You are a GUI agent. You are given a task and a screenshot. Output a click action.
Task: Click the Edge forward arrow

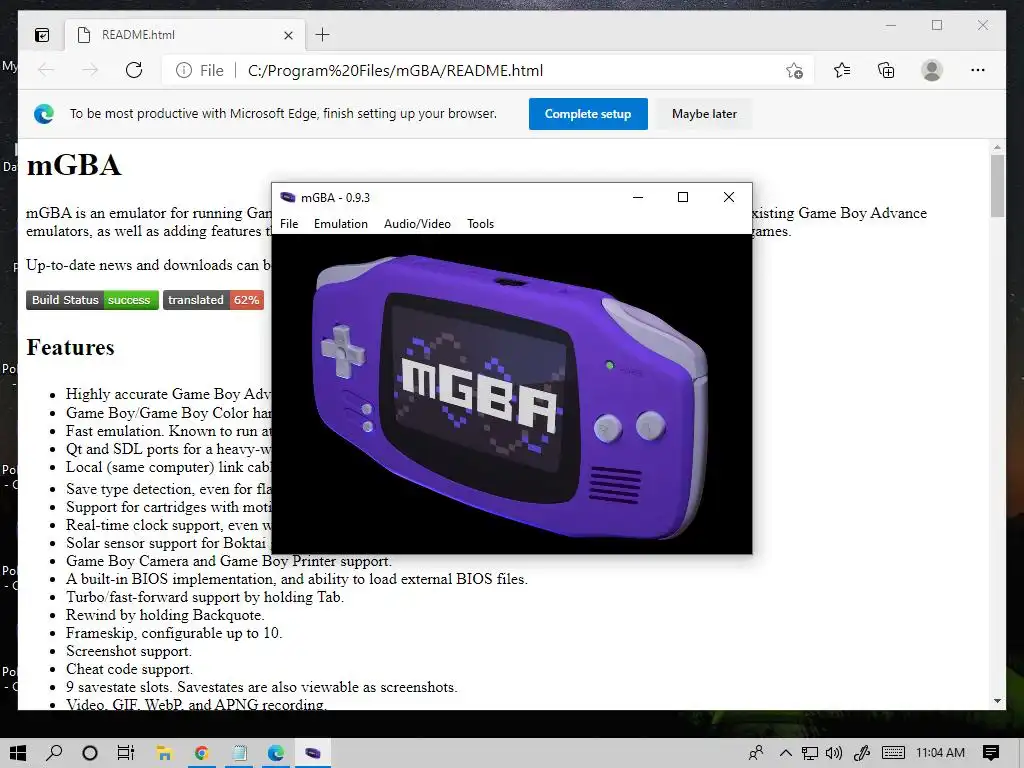pyautogui.click(x=90, y=70)
